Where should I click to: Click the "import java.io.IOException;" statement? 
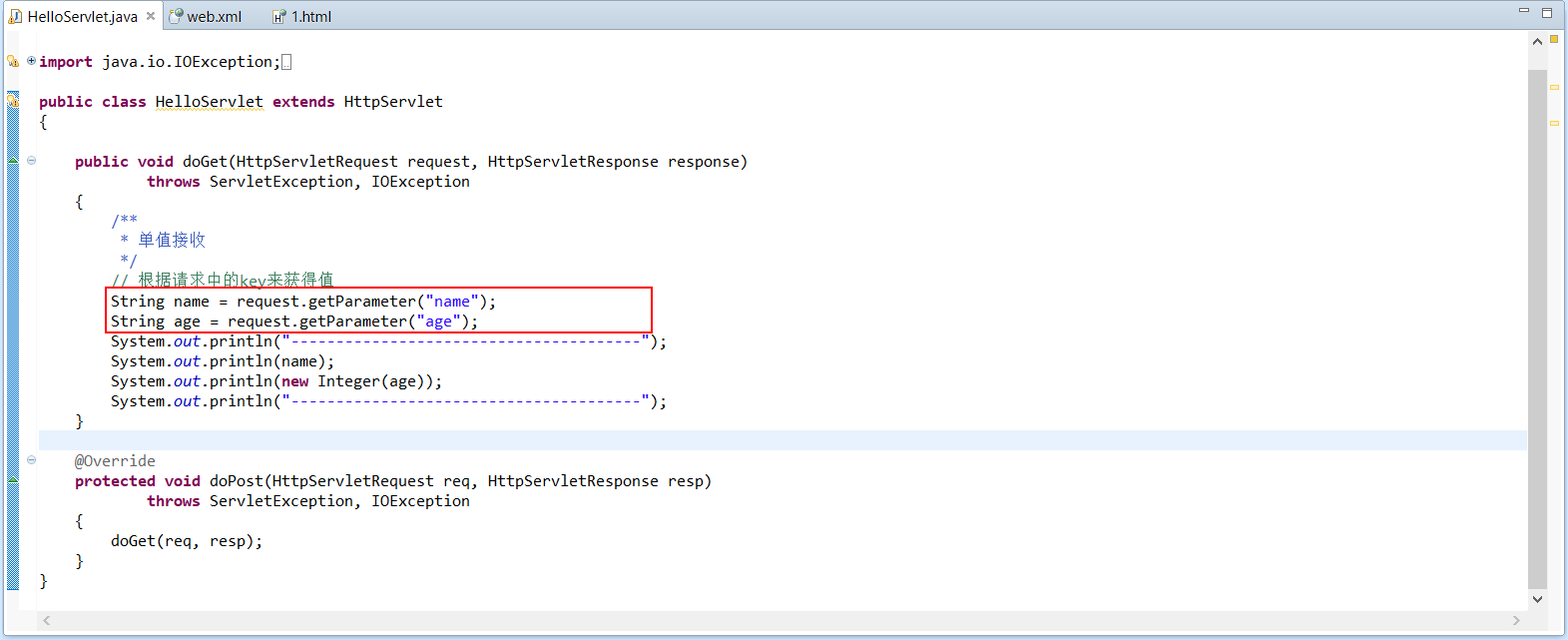pyautogui.click(x=160, y=62)
